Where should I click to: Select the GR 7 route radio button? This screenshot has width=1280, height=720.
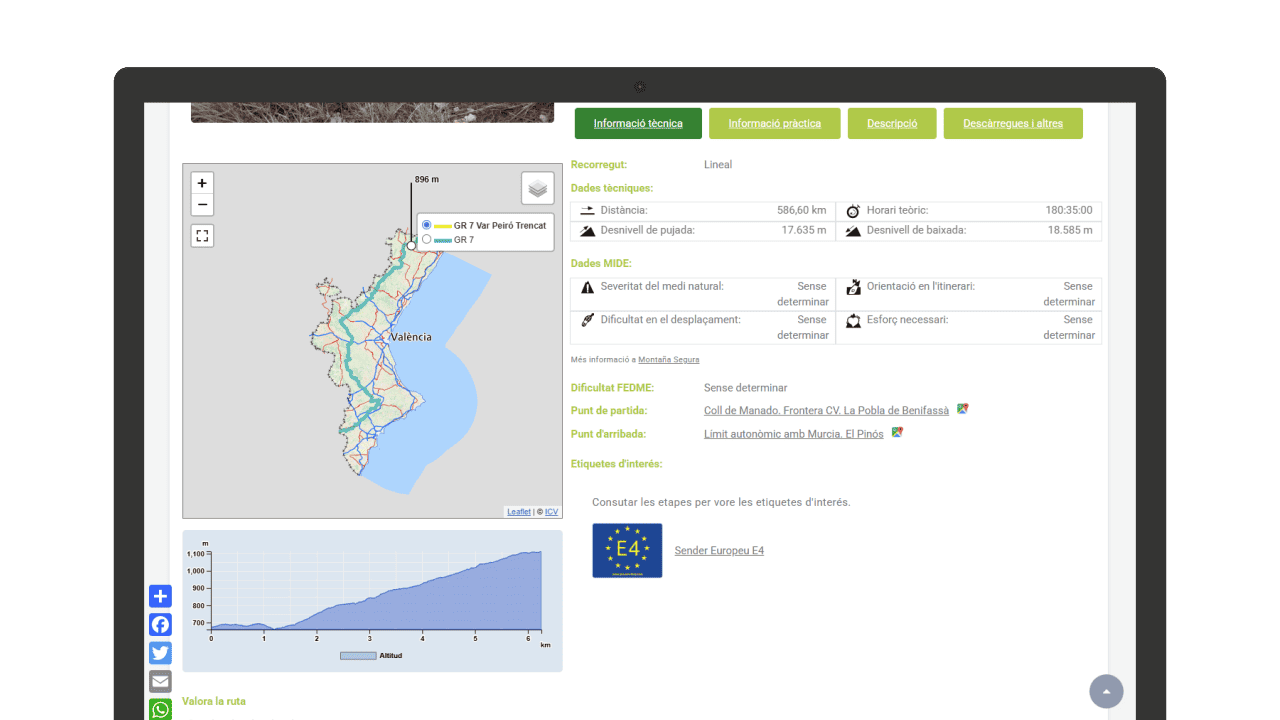pyautogui.click(x=427, y=239)
